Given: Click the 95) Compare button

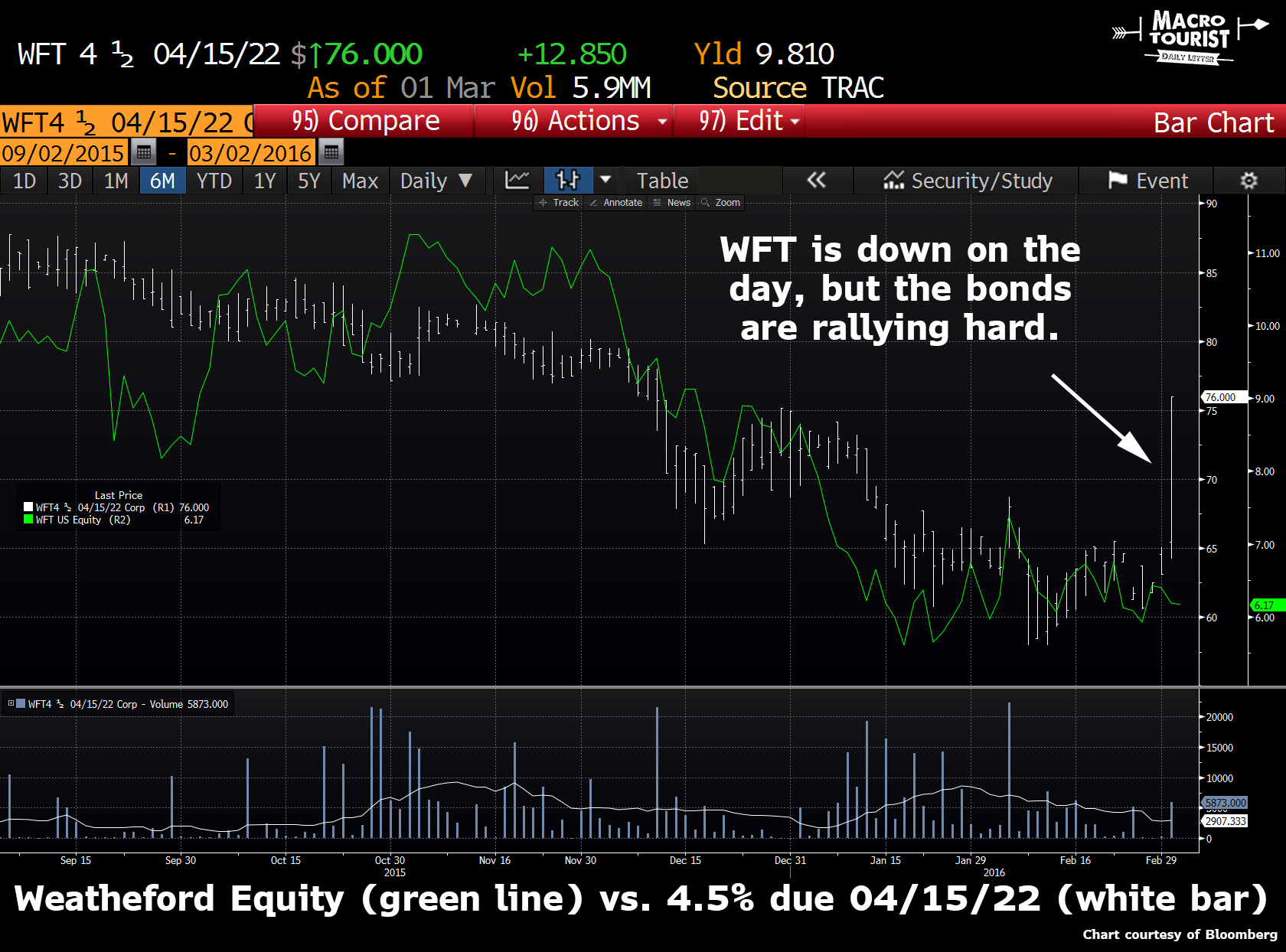Looking at the screenshot, I should (364, 121).
